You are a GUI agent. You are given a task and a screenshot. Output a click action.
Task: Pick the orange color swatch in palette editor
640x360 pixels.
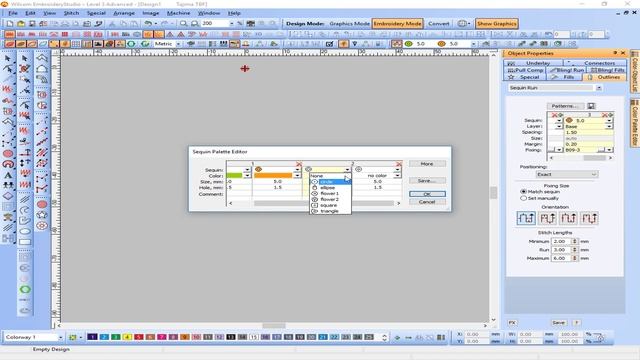273,176
